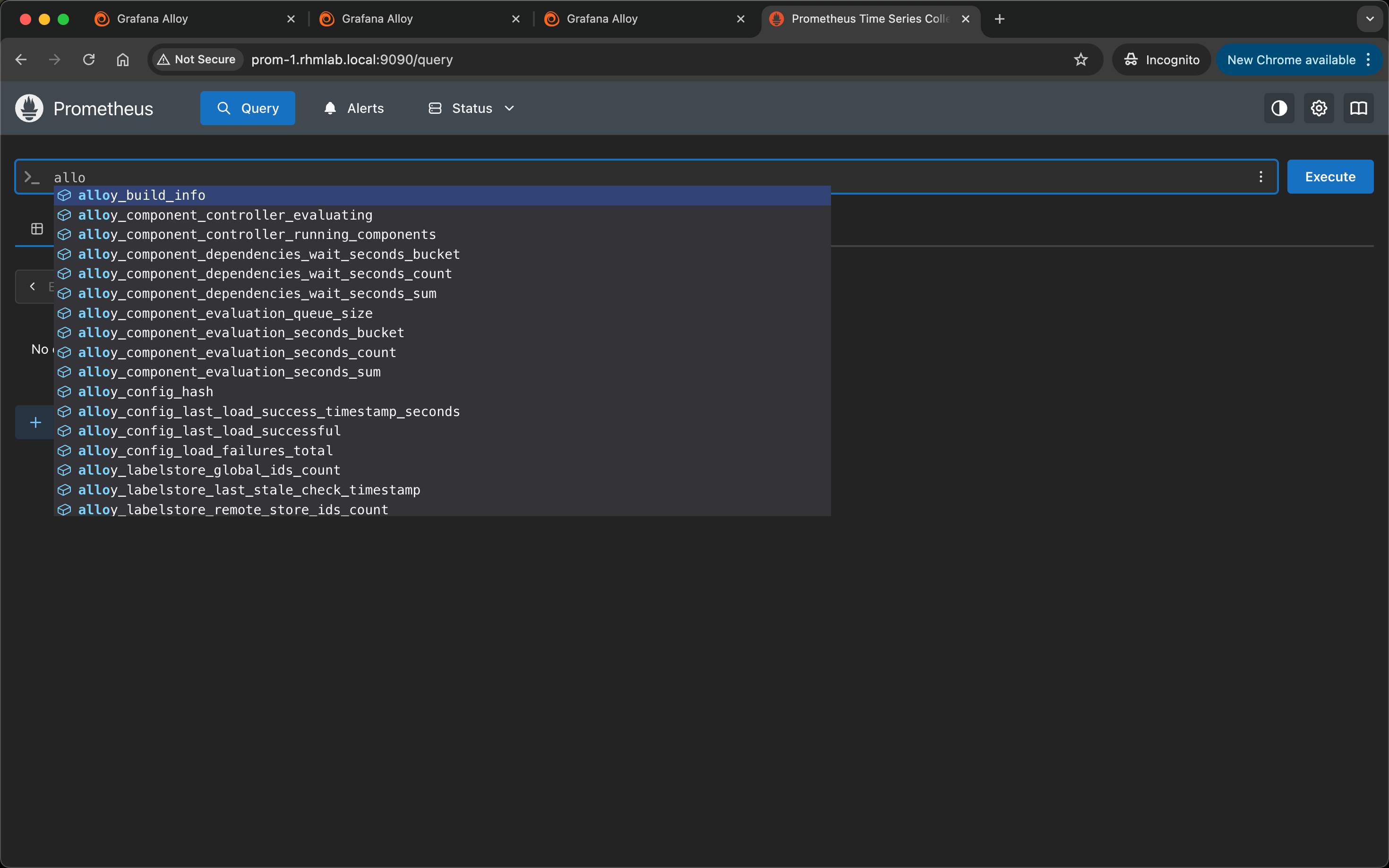Open the browser home page
The height and width of the screenshot is (868, 1389).
point(122,59)
